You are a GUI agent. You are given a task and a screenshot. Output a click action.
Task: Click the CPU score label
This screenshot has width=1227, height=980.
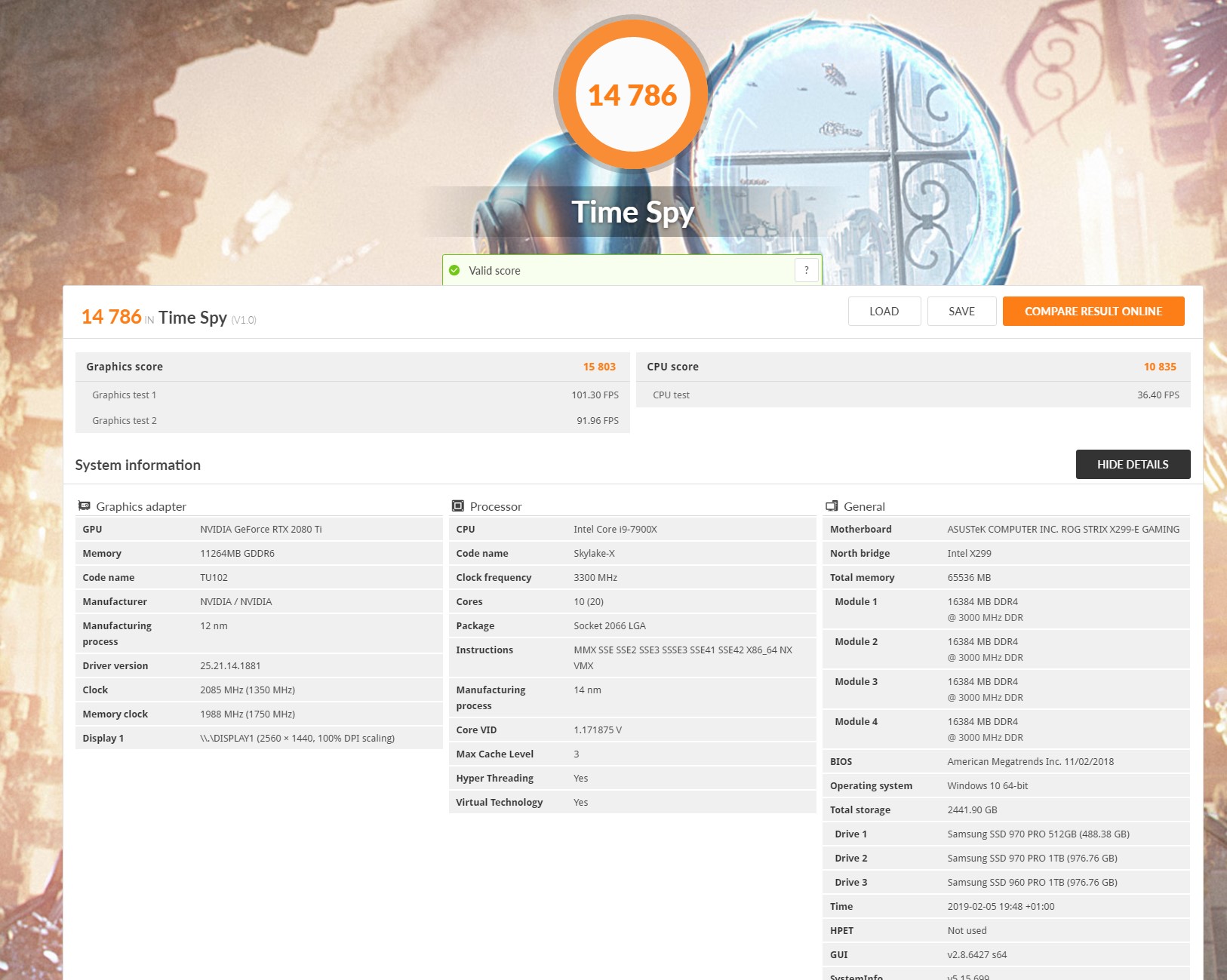[673, 367]
